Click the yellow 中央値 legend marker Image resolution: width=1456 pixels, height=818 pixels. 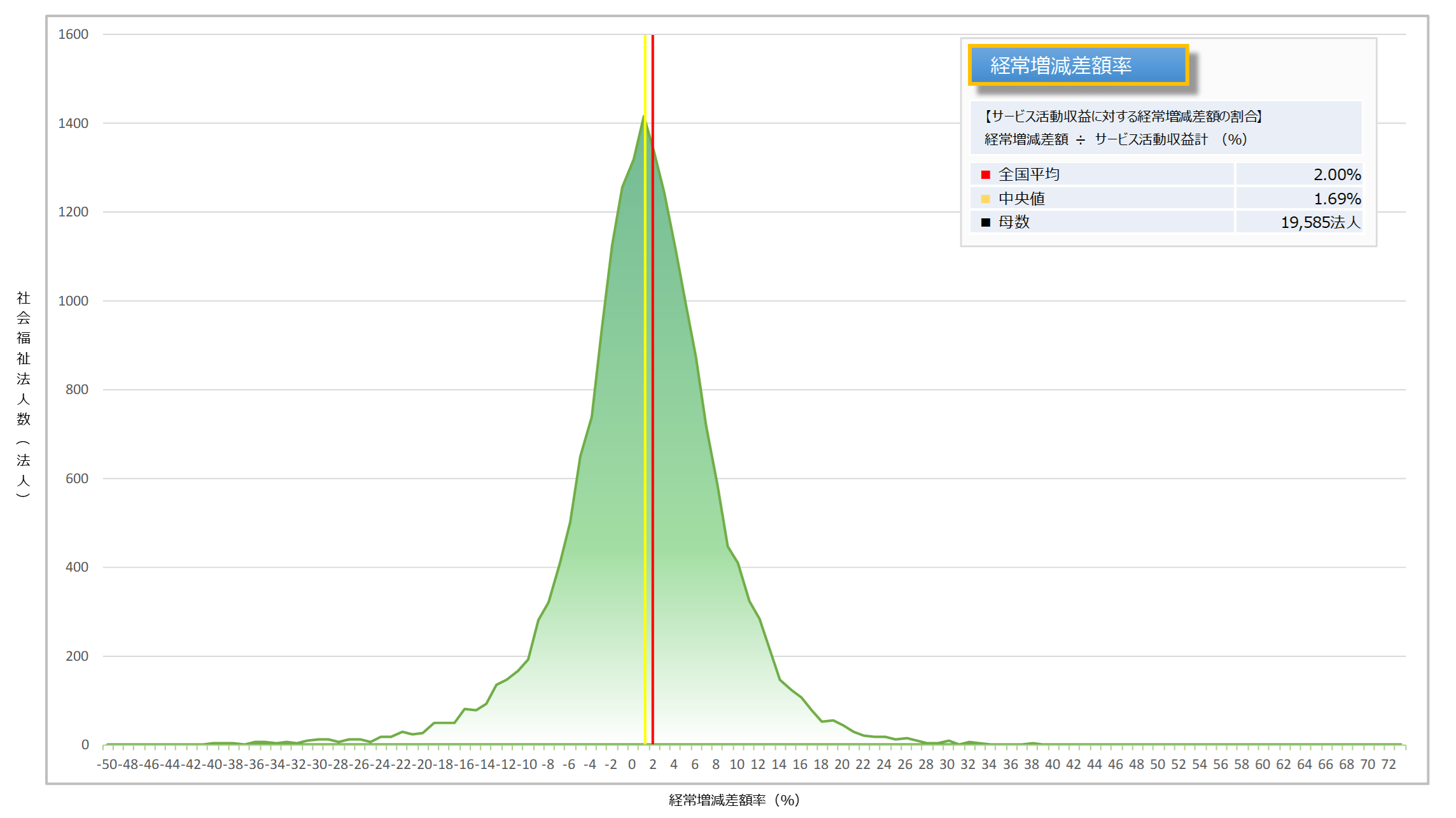[986, 199]
